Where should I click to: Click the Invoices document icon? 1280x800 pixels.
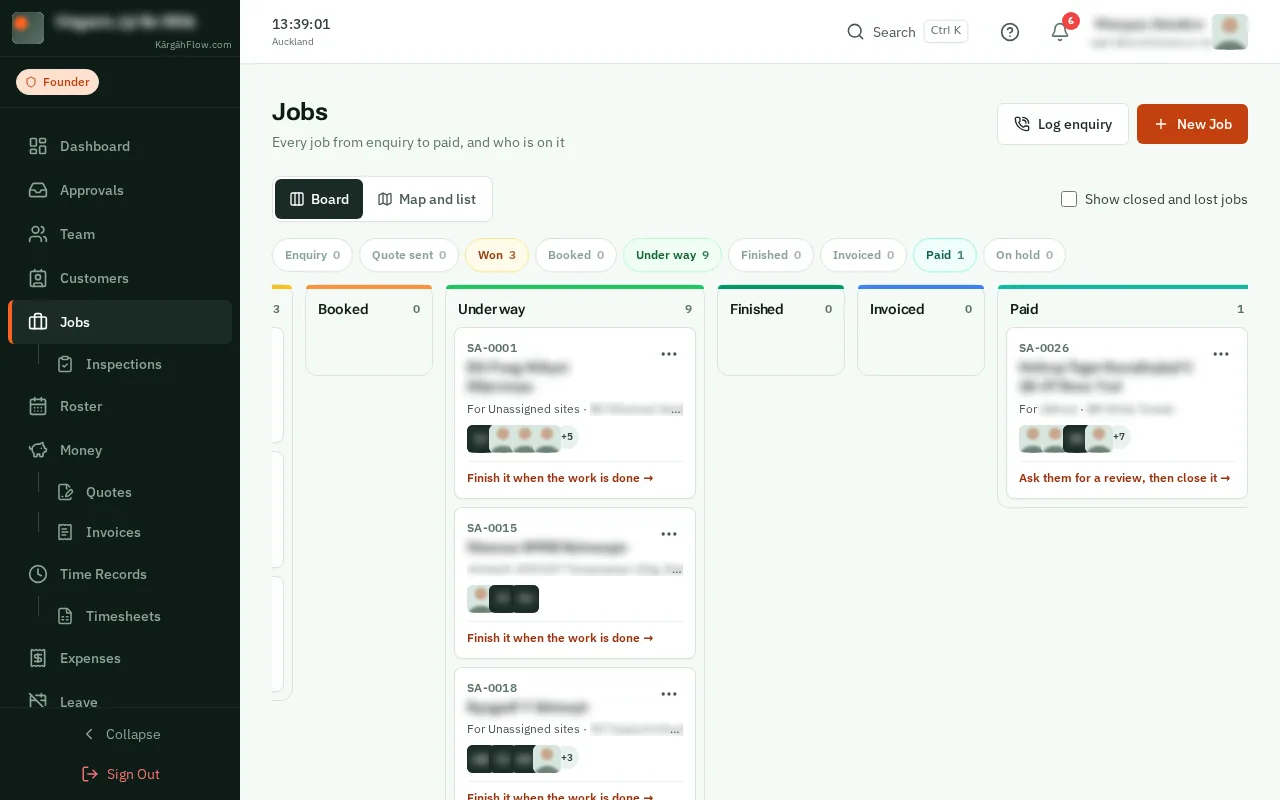click(x=65, y=532)
